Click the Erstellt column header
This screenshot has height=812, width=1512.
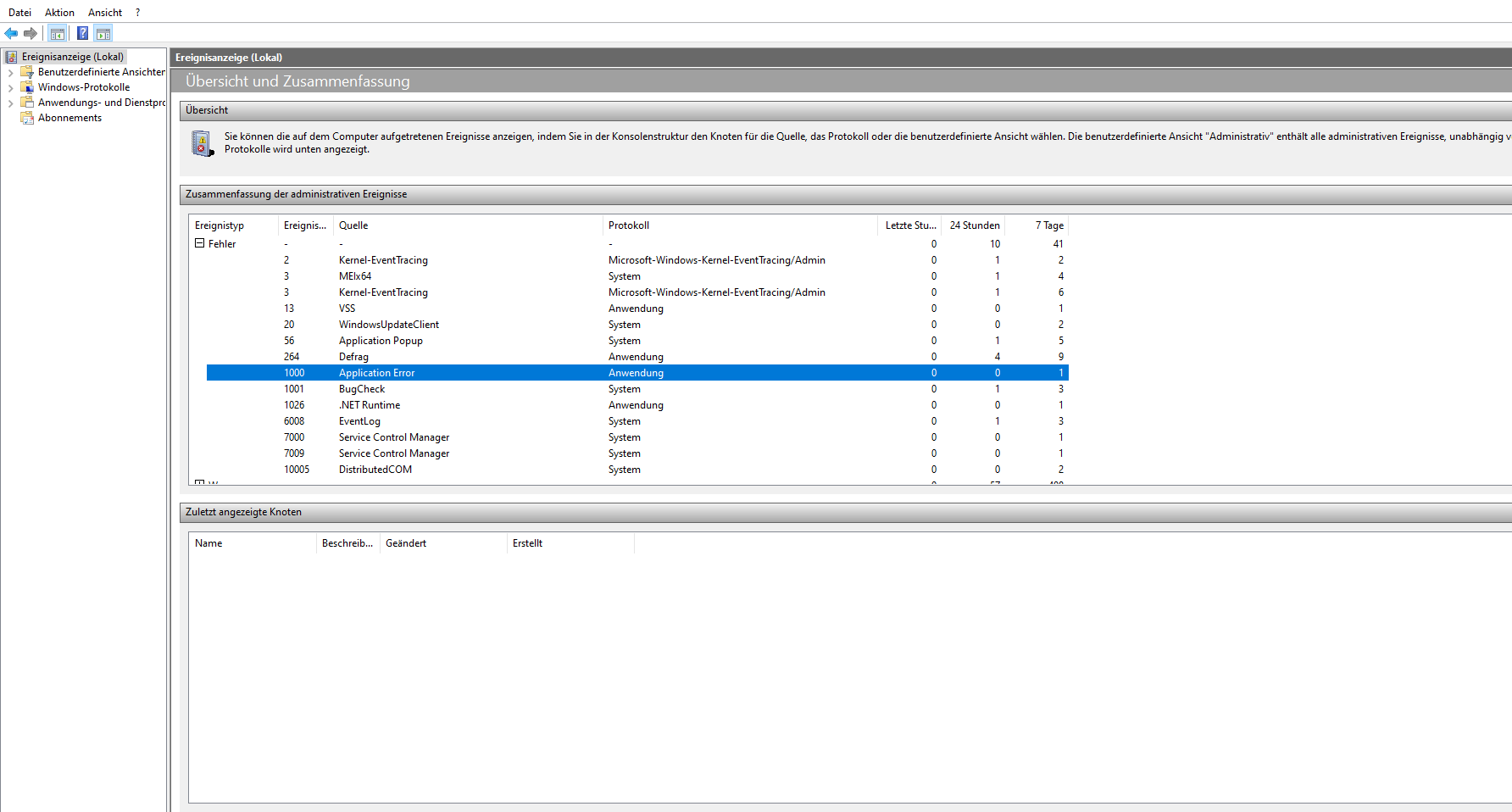coord(570,543)
